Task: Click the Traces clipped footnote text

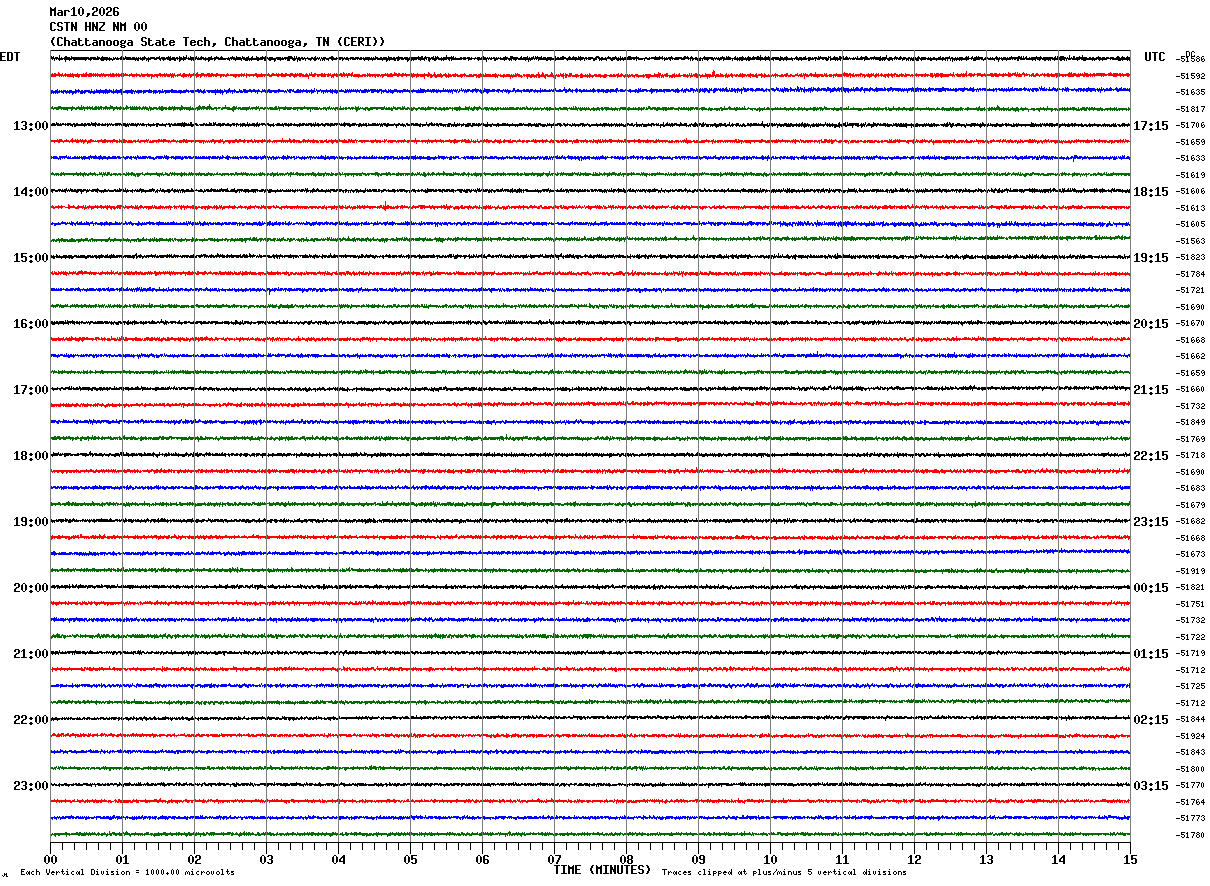Action: [784, 873]
